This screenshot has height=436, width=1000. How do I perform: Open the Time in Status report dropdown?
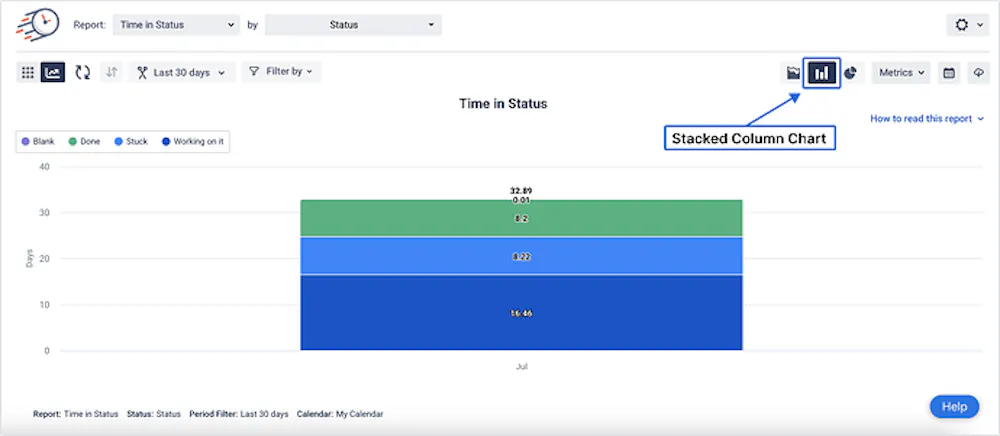pyautogui.click(x=175, y=24)
